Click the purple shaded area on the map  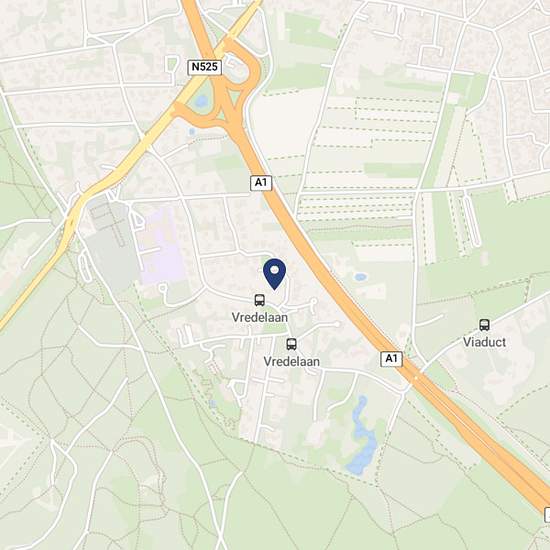click(x=161, y=246)
